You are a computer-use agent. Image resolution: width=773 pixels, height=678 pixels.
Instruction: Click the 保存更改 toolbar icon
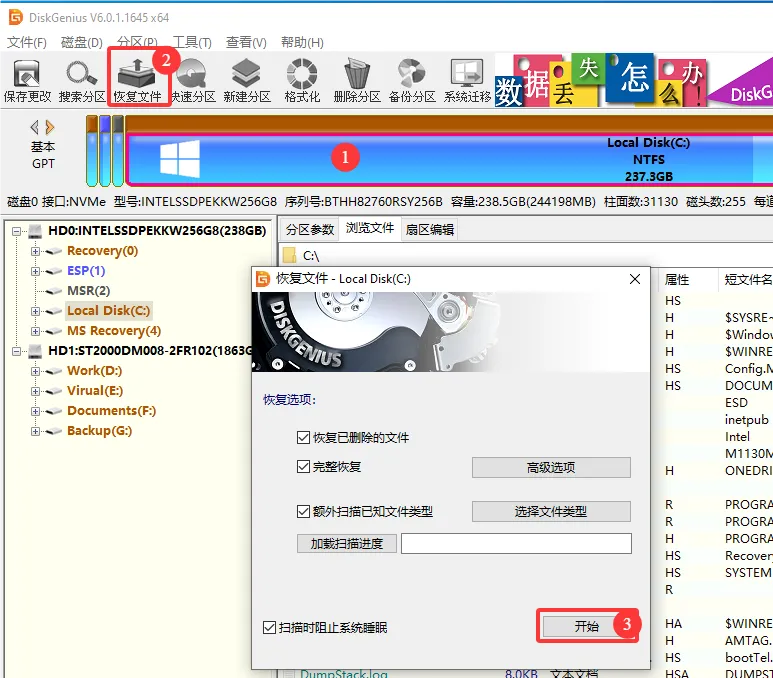tap(27, 81)
